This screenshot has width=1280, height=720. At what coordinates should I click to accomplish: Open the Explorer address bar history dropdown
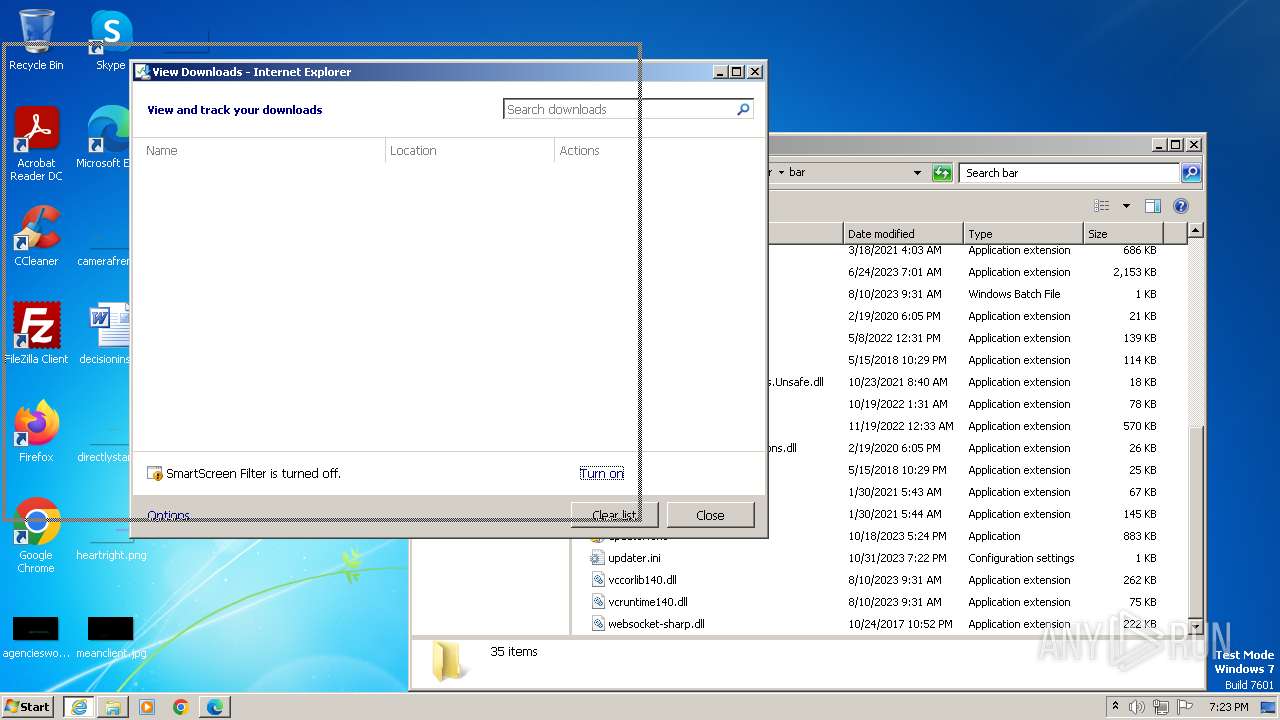917,173
